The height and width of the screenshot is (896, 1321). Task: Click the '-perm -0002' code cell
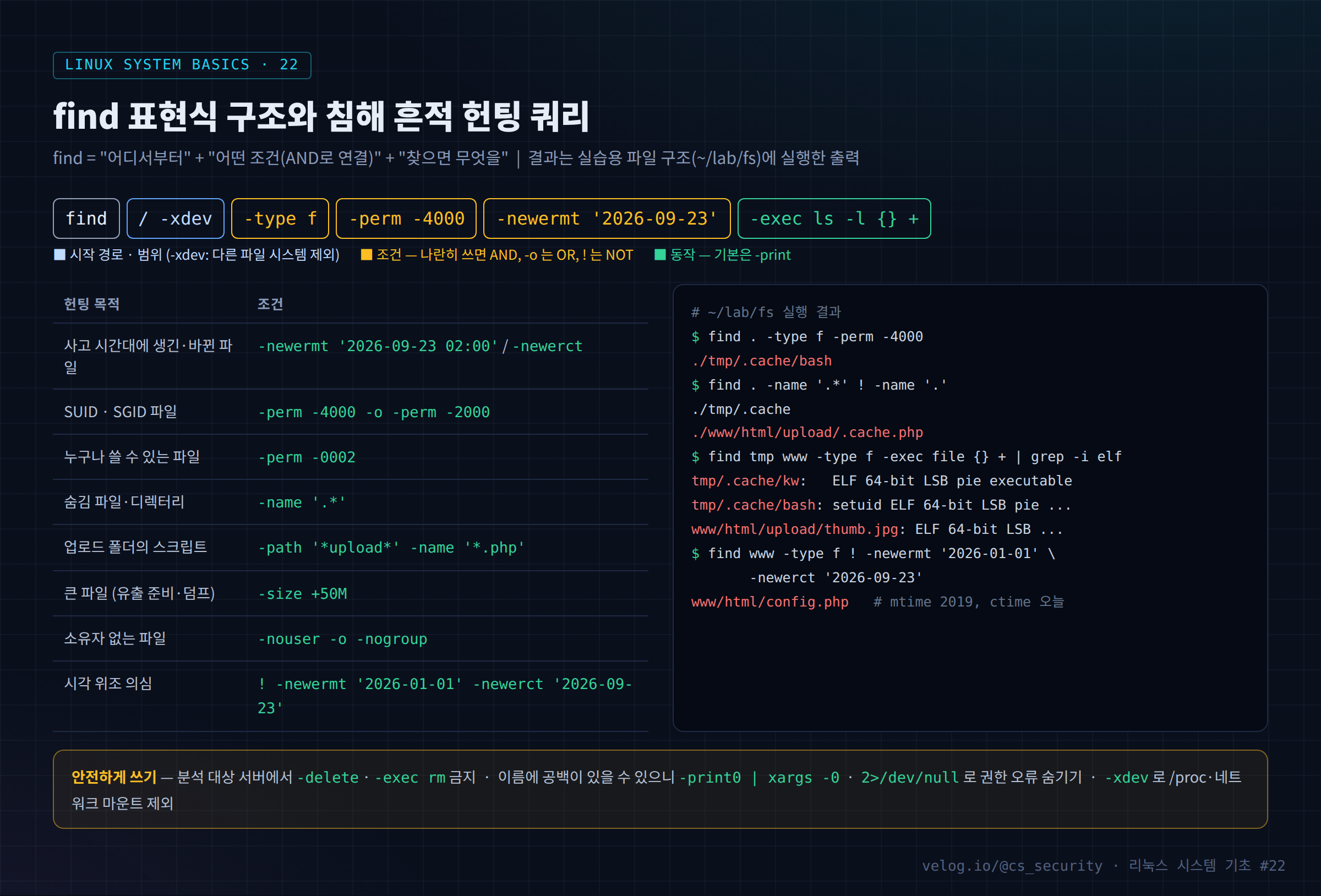pos(307,457)
